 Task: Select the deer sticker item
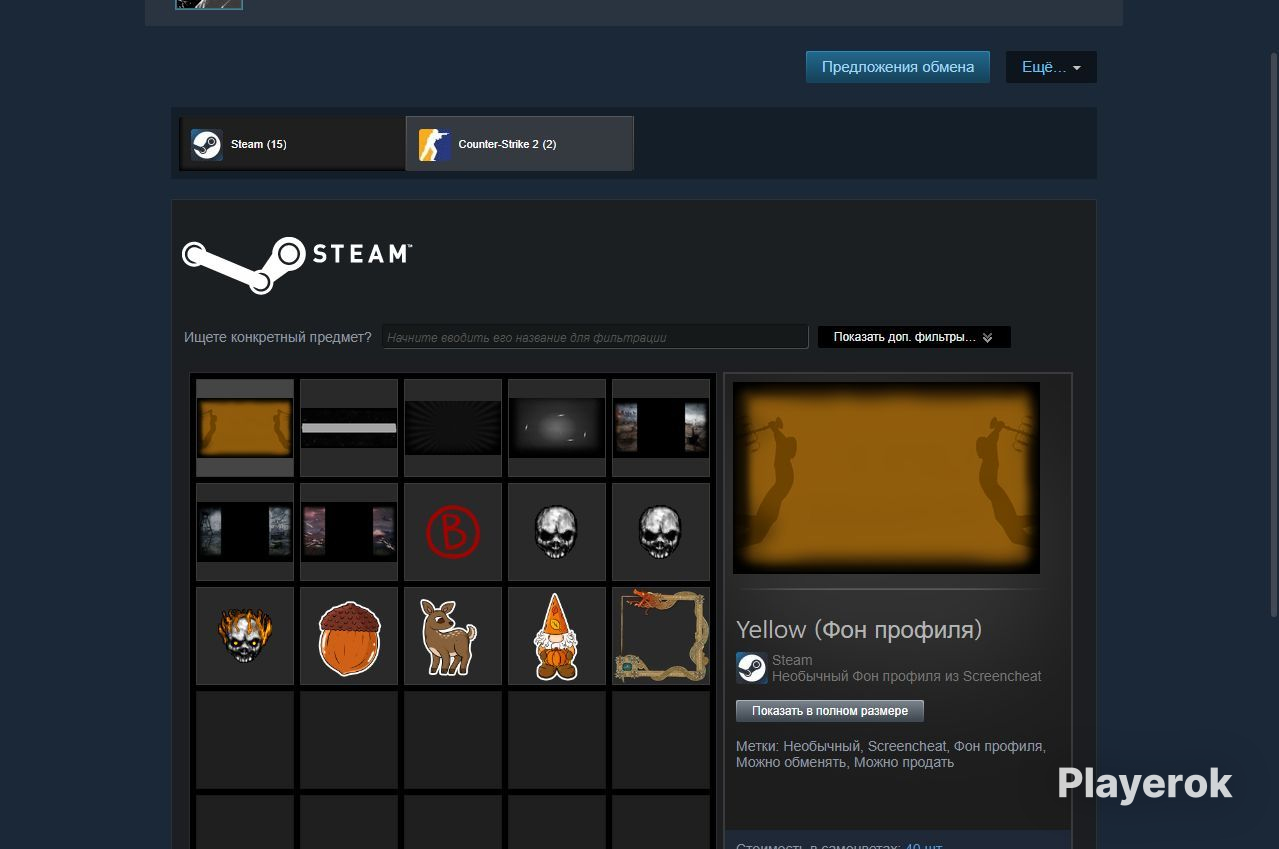[x=453, y=636]
